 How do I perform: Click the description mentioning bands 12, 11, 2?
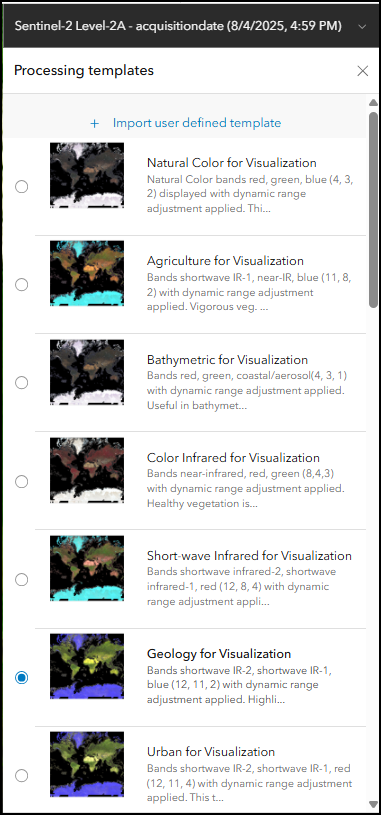pyautogui.click(x=240, y=685)
